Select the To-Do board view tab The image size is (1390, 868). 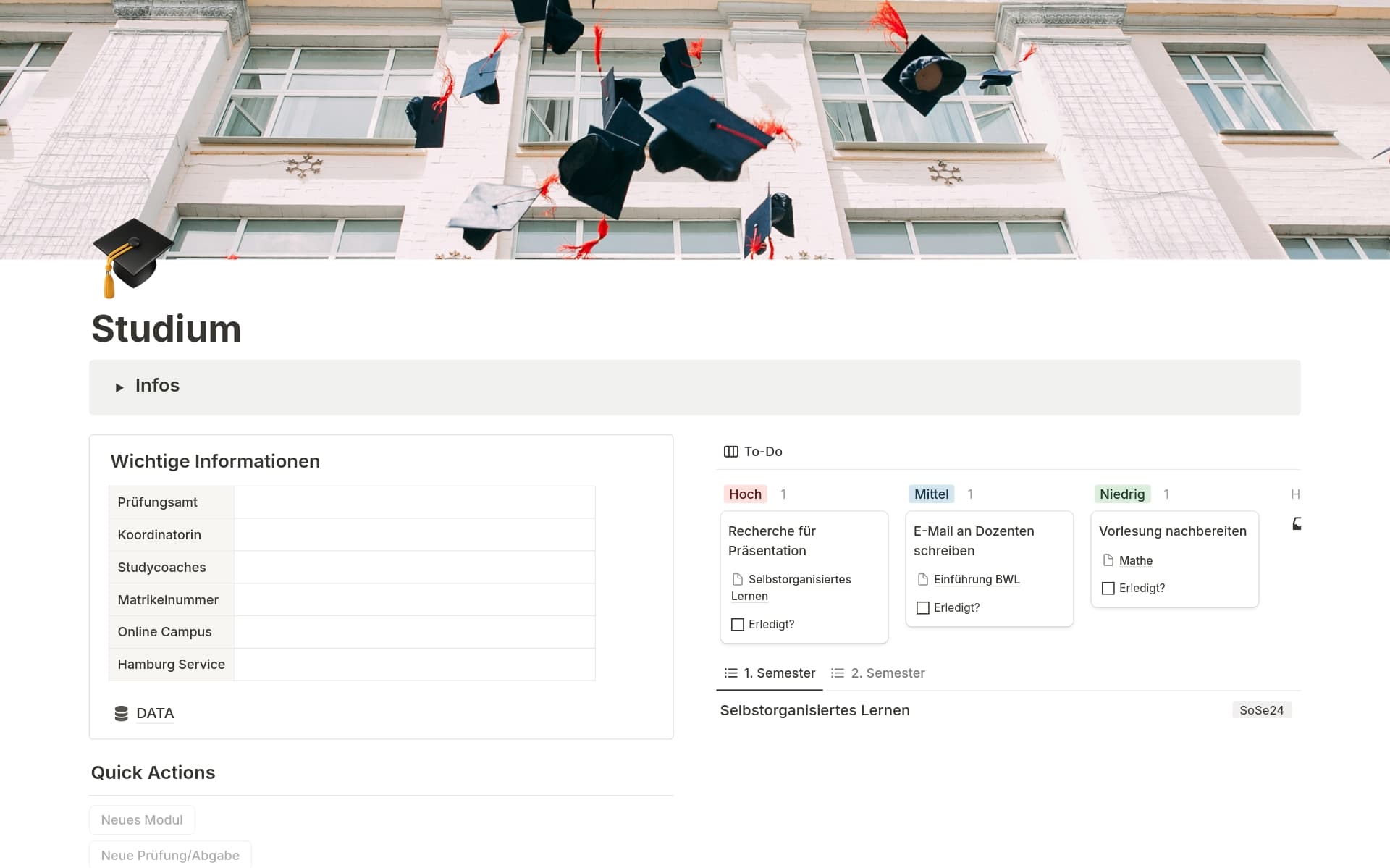[762, 452]
